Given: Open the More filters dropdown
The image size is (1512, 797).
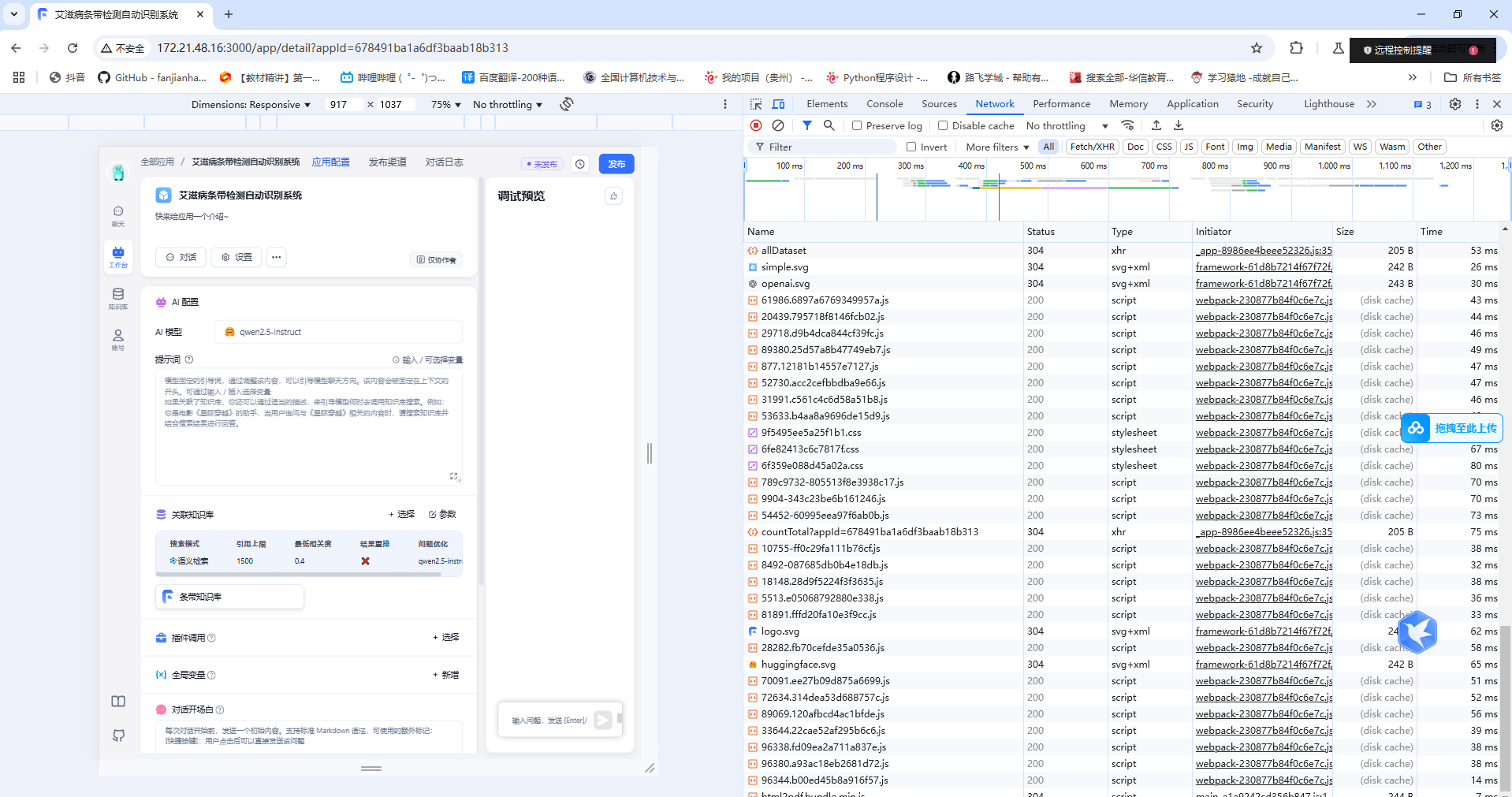Looking at the screenshot, I should 997,147.
